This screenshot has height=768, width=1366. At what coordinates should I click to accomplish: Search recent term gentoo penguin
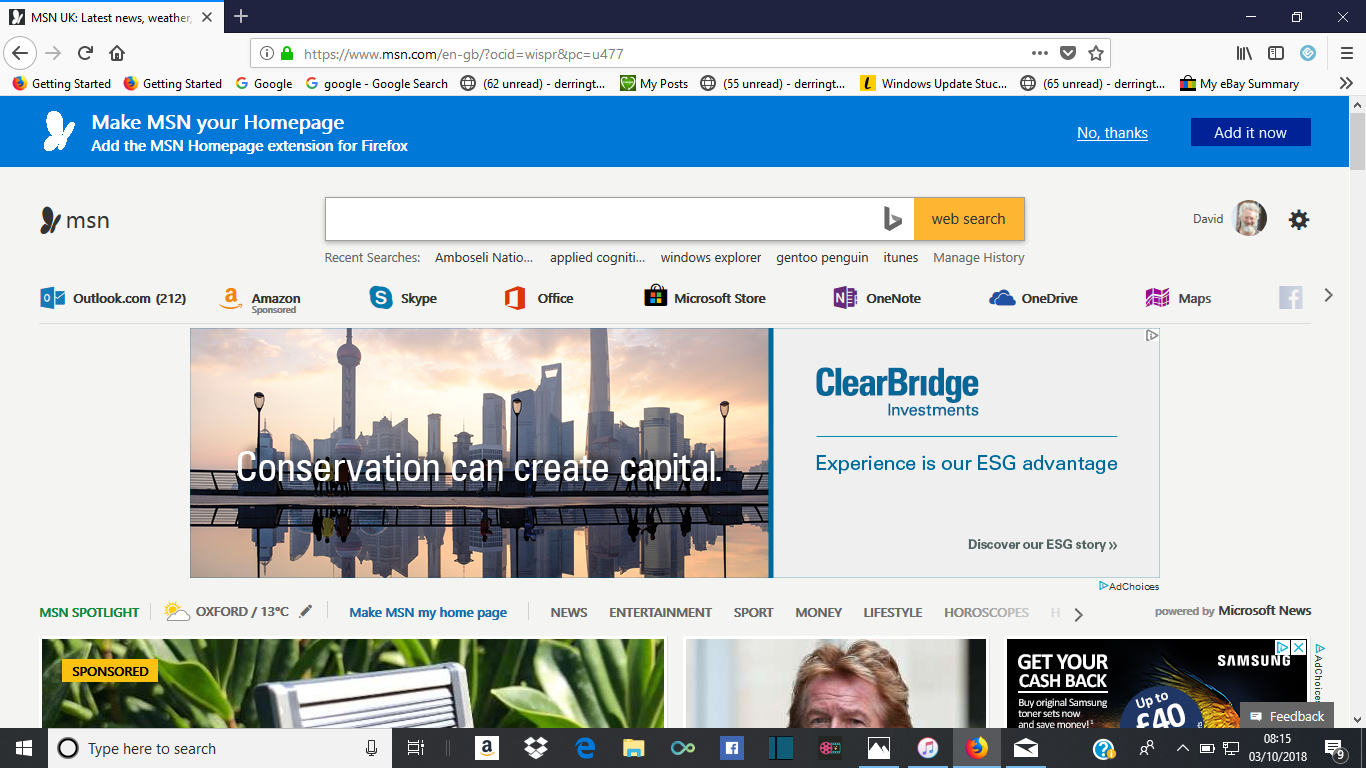point(822,257)
